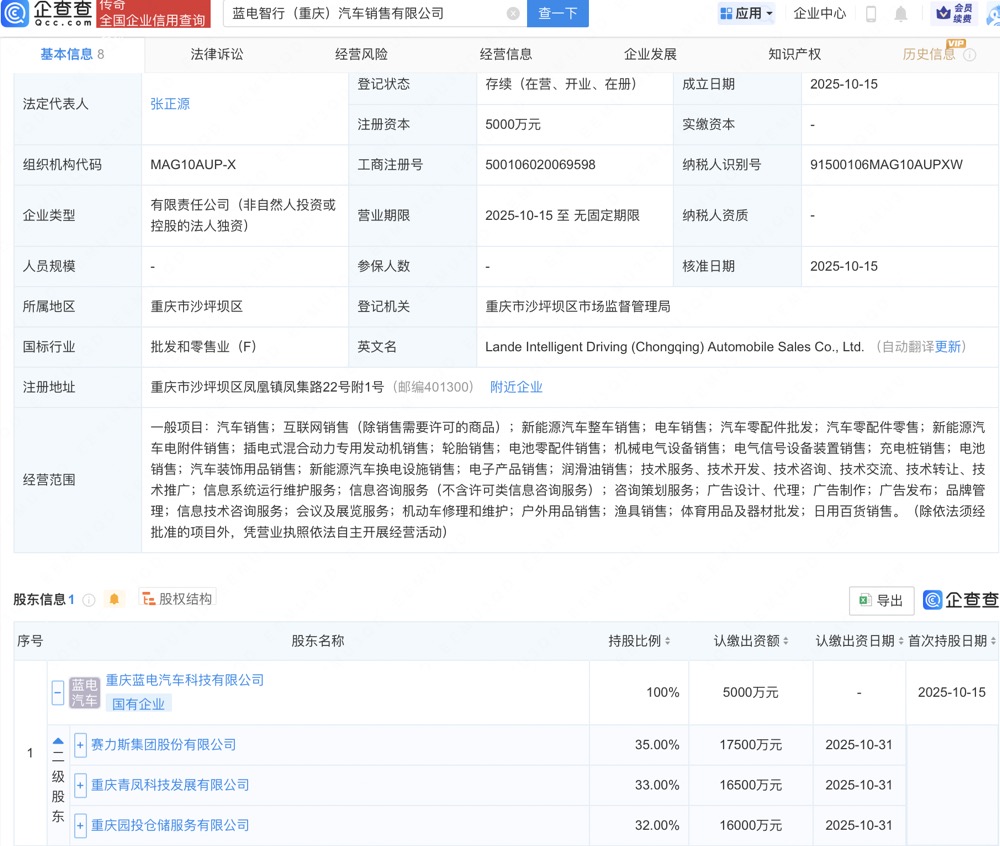Switch to the 法律诉讼 tab

(x=217, y=54)
